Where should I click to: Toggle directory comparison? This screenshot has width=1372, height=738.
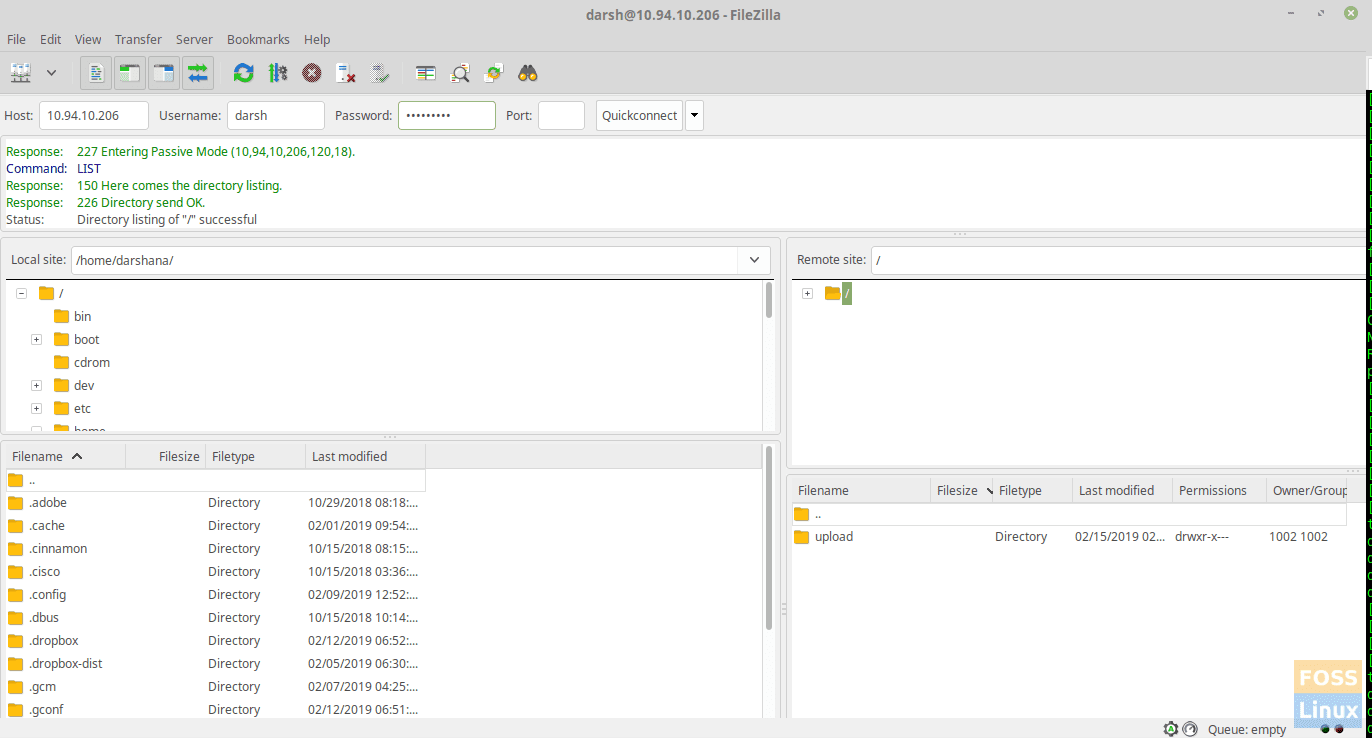pos(460,73)
